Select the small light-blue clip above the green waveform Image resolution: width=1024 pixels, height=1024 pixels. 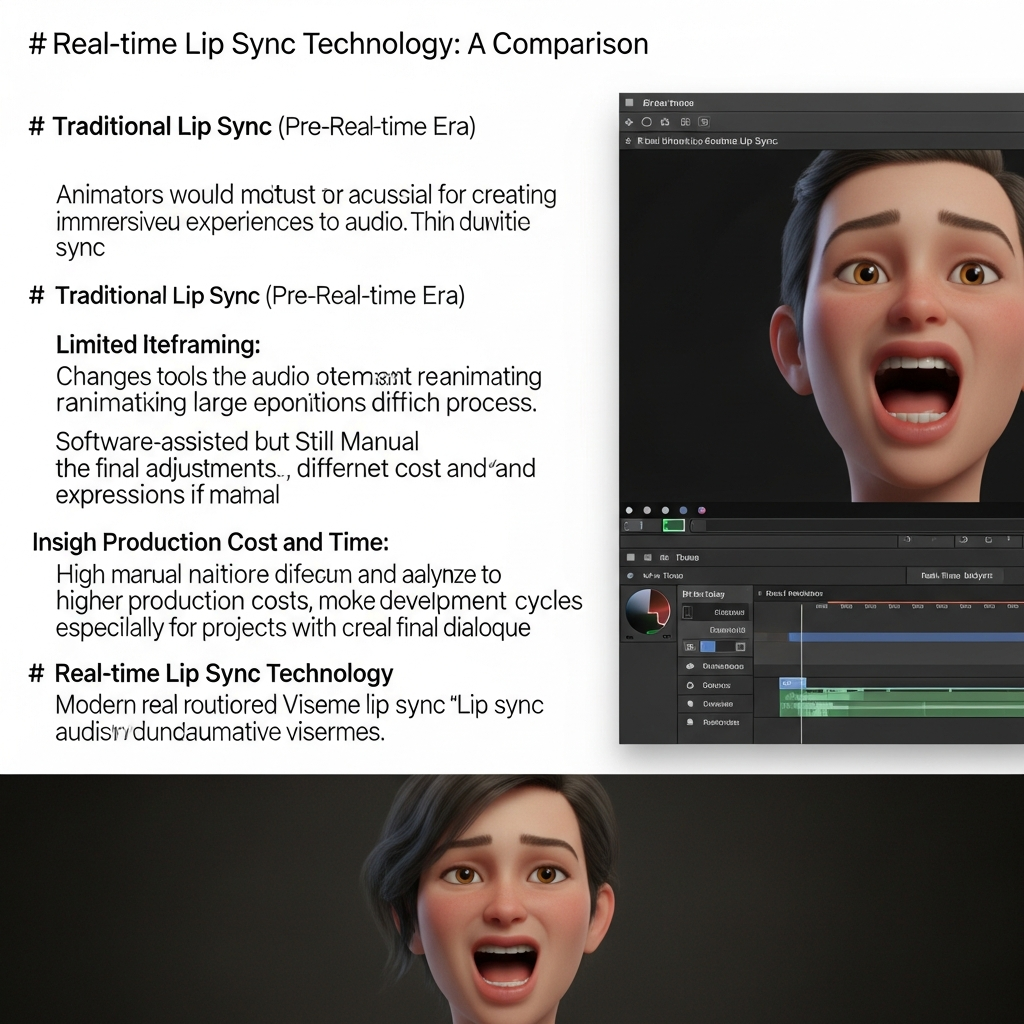(x=792, y=683)
